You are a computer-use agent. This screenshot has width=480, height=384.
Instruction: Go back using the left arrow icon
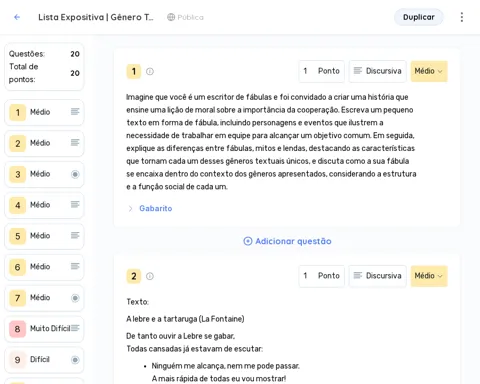click(17, 17)
